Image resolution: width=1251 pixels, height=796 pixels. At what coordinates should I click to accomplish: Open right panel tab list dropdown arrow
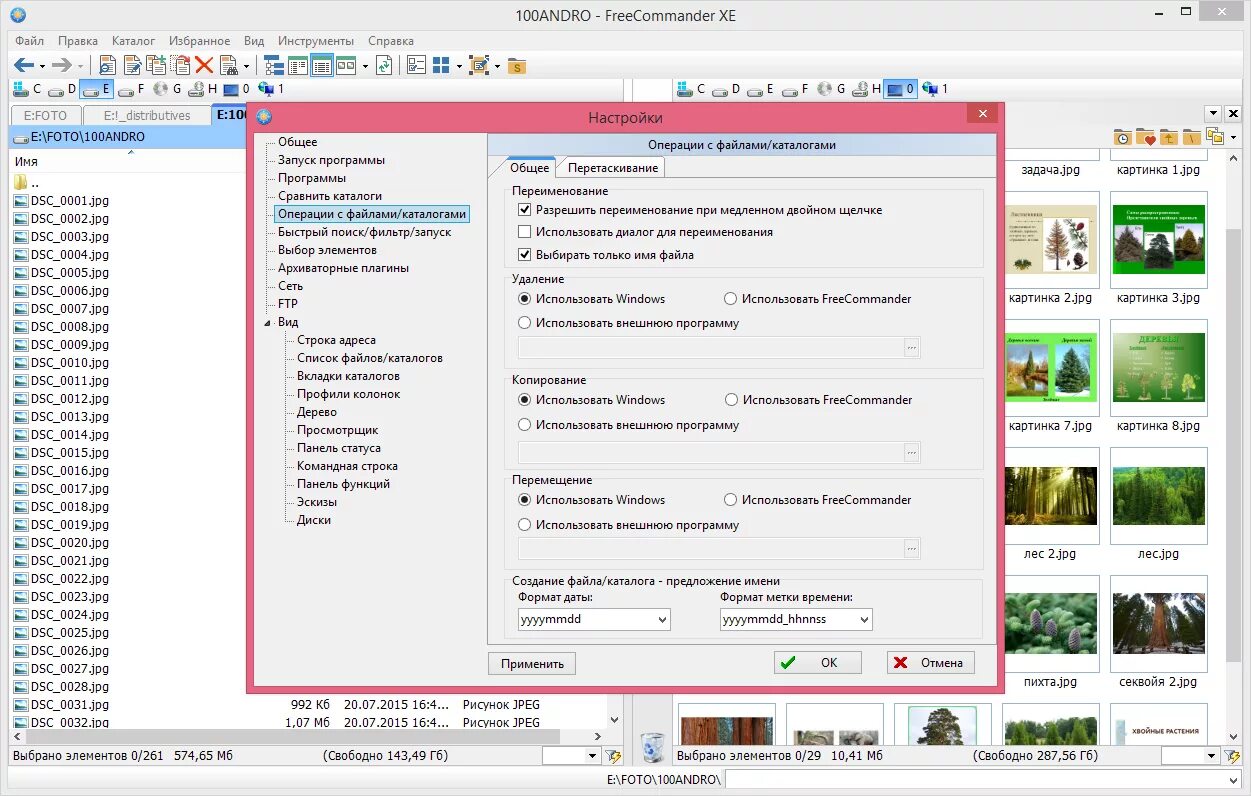(1213, 114)
